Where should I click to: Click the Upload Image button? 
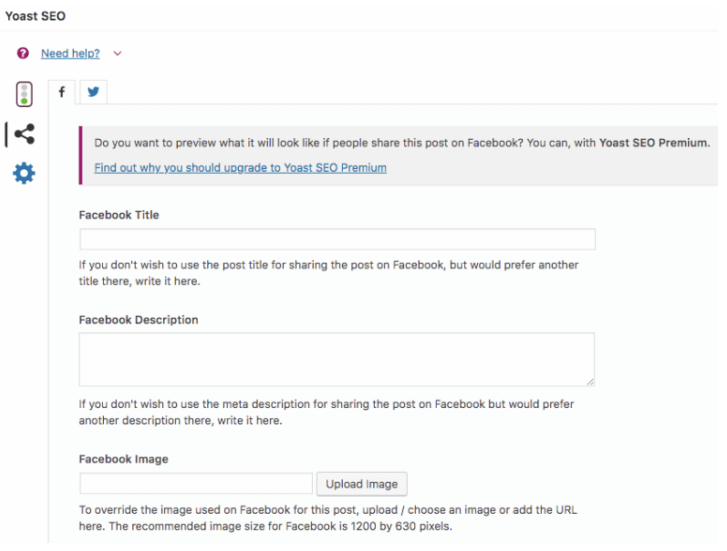tap(362, 484)
